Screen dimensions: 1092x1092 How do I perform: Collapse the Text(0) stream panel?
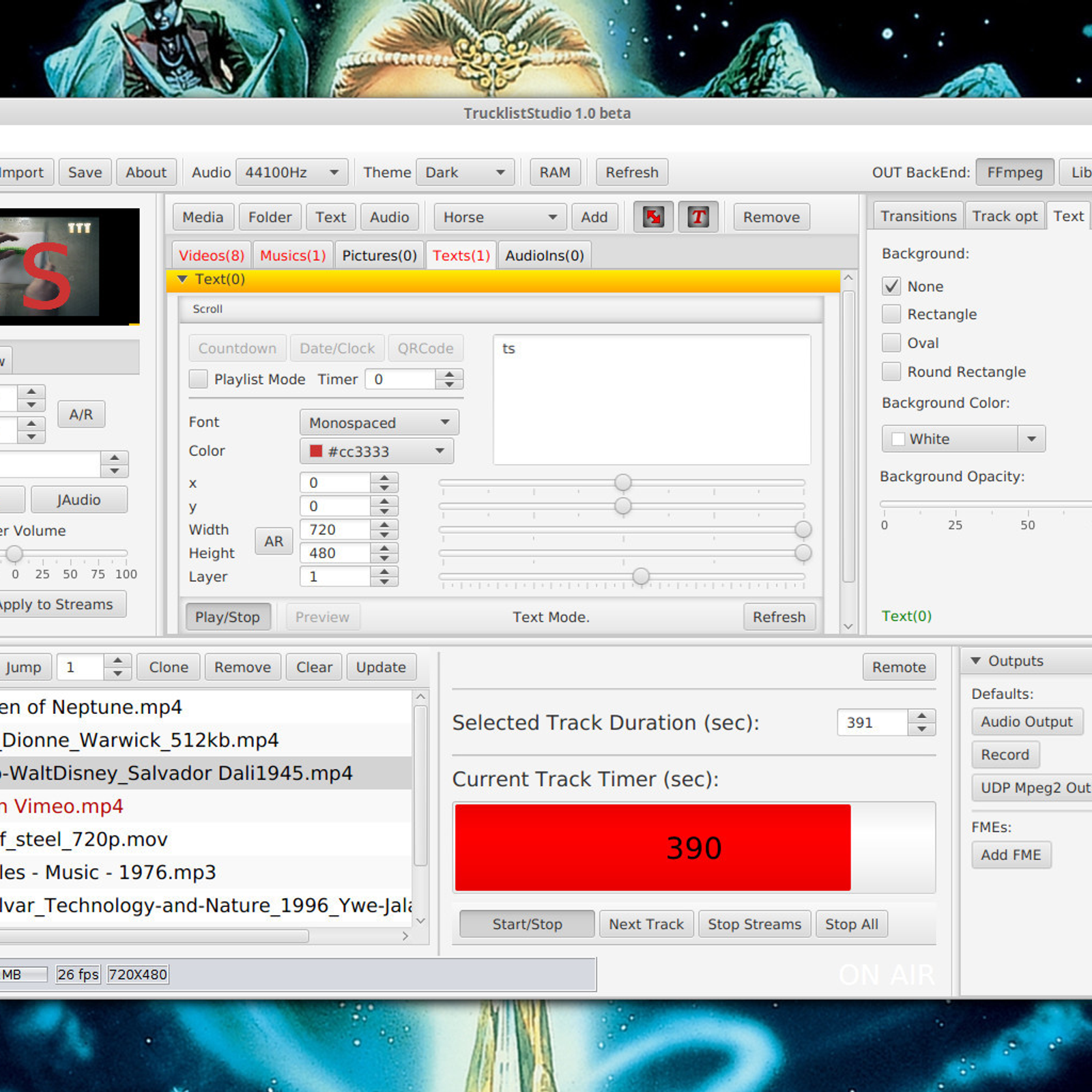pos(182,279)
